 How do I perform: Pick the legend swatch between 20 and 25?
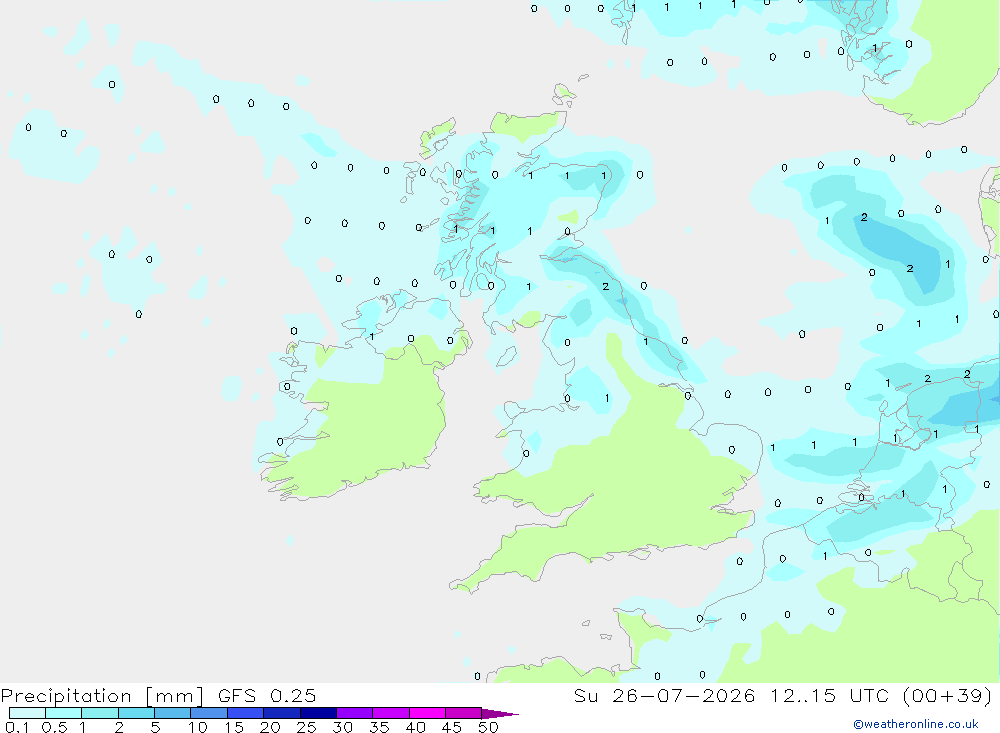(282, 713)
